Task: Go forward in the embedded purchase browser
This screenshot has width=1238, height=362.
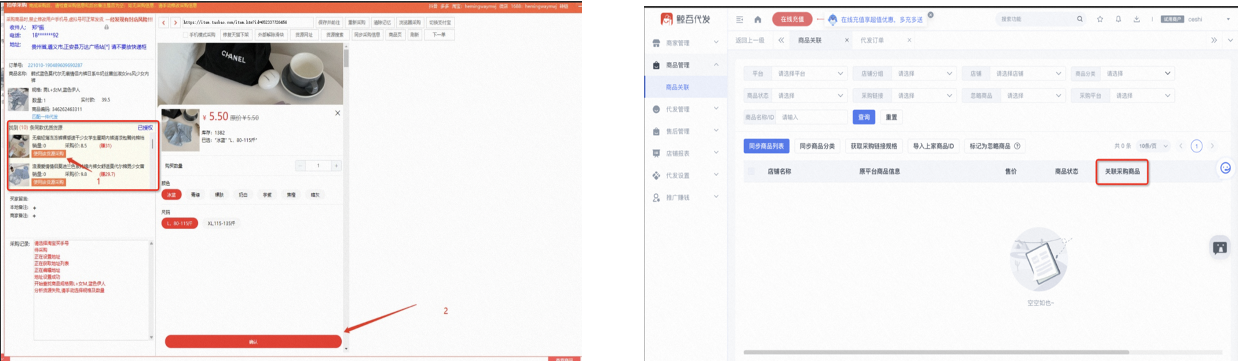Action: 176,23
